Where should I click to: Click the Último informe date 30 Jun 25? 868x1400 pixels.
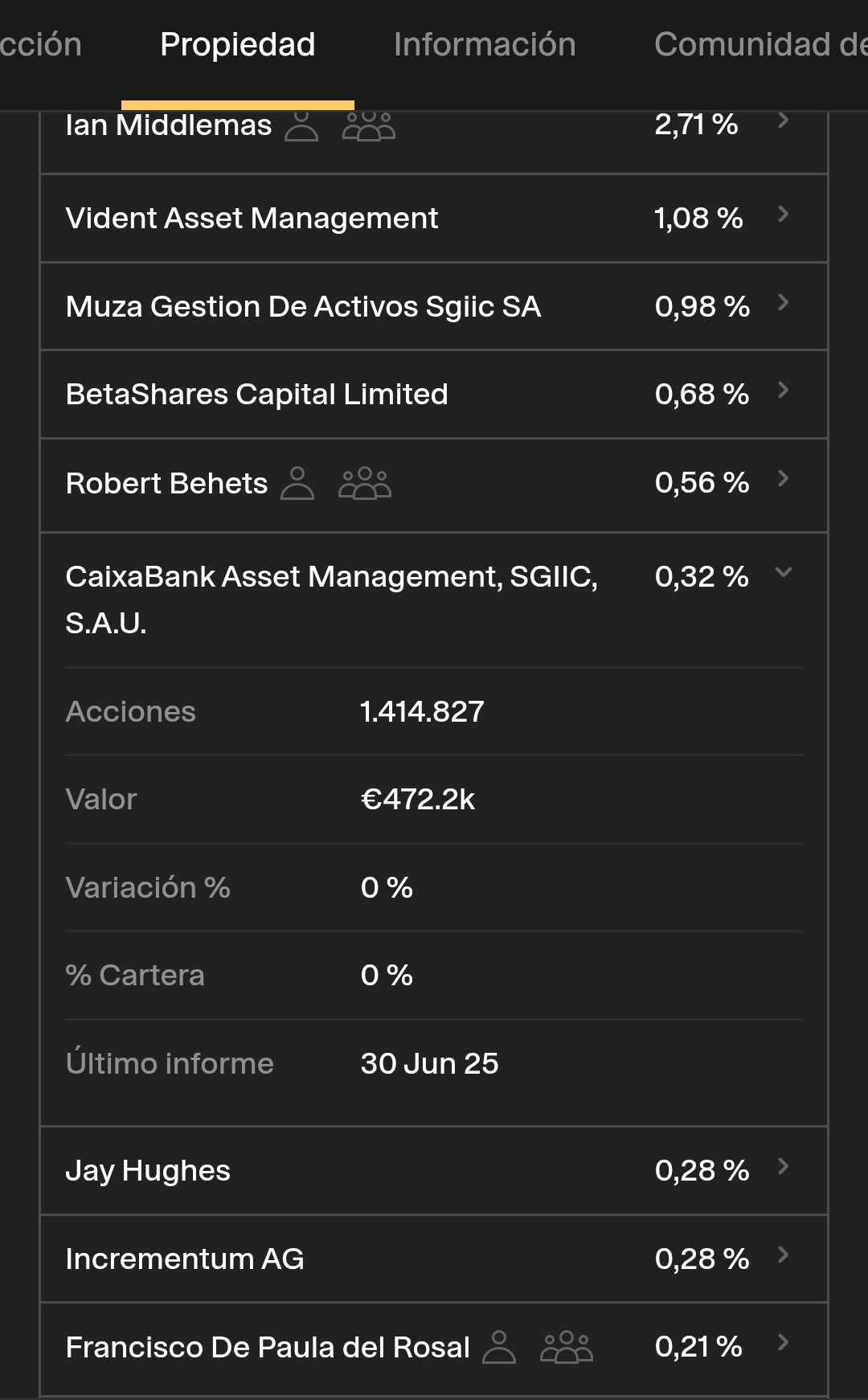click(429, 1064)
